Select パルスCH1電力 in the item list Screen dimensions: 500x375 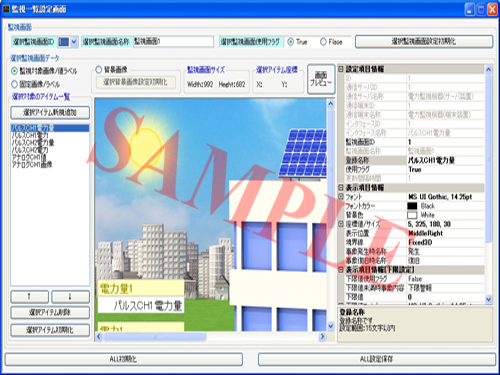(30, 135)
